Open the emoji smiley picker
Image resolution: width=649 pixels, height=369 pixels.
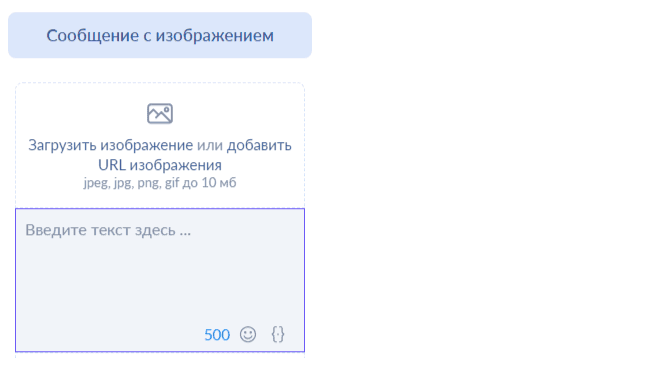(x=248, y=334)
